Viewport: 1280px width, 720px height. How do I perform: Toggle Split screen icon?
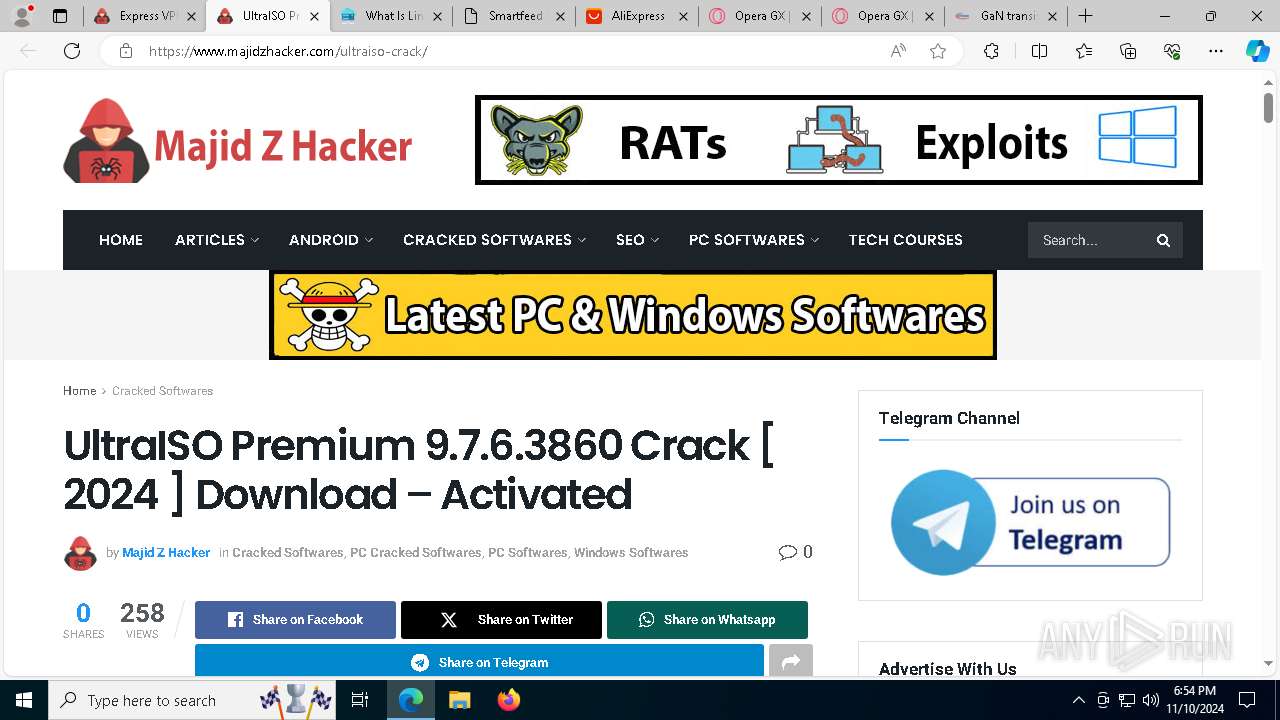[x=1039, y=51]
